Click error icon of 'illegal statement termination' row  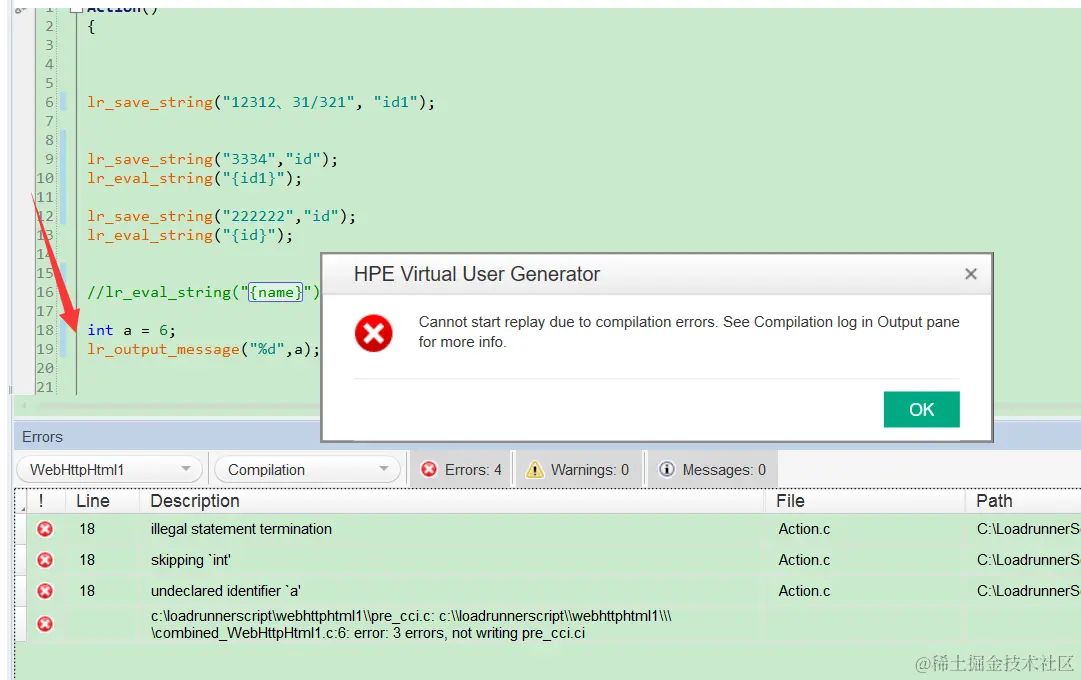coord(45,529)
